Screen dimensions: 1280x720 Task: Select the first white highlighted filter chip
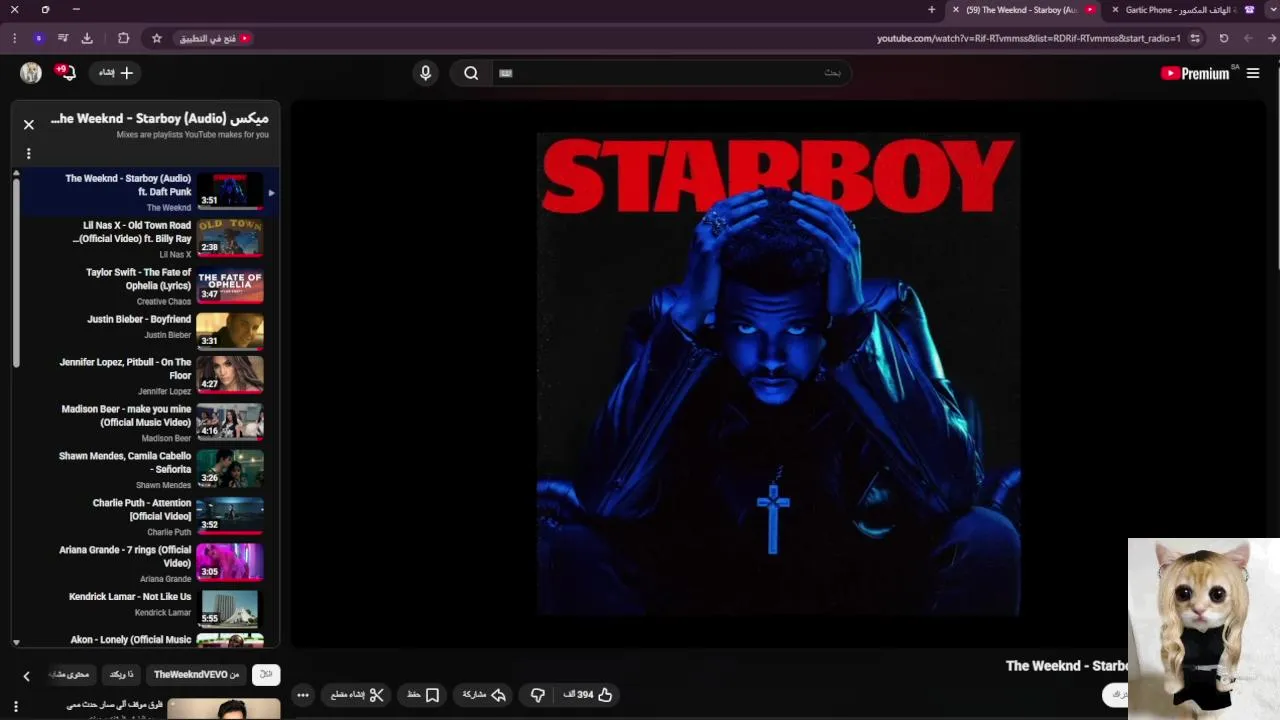tap(266, 675)
